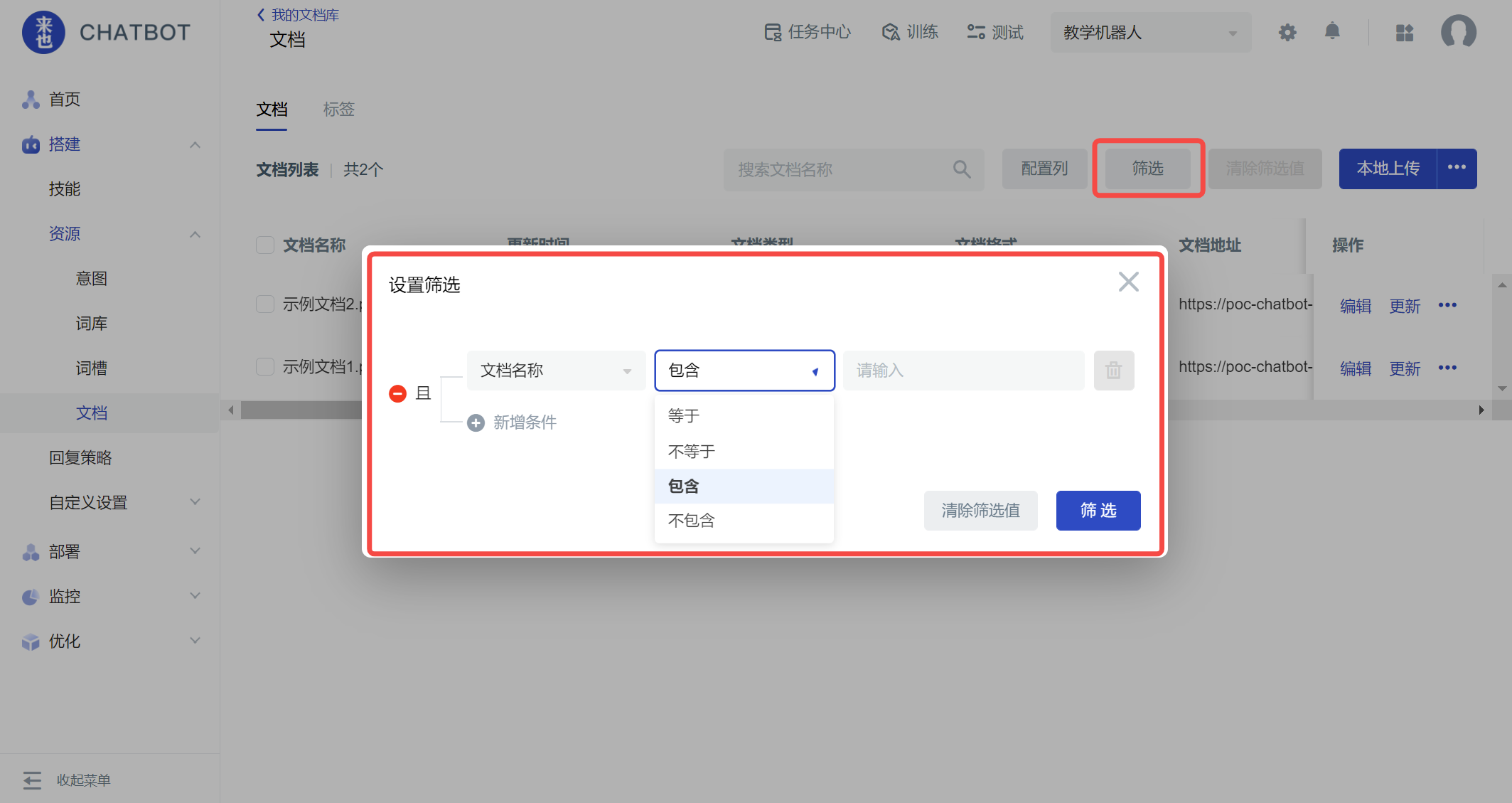1512x803 pixels.
Task: Click the CHATBOT logo icon
Action: [x=43, y=32]
